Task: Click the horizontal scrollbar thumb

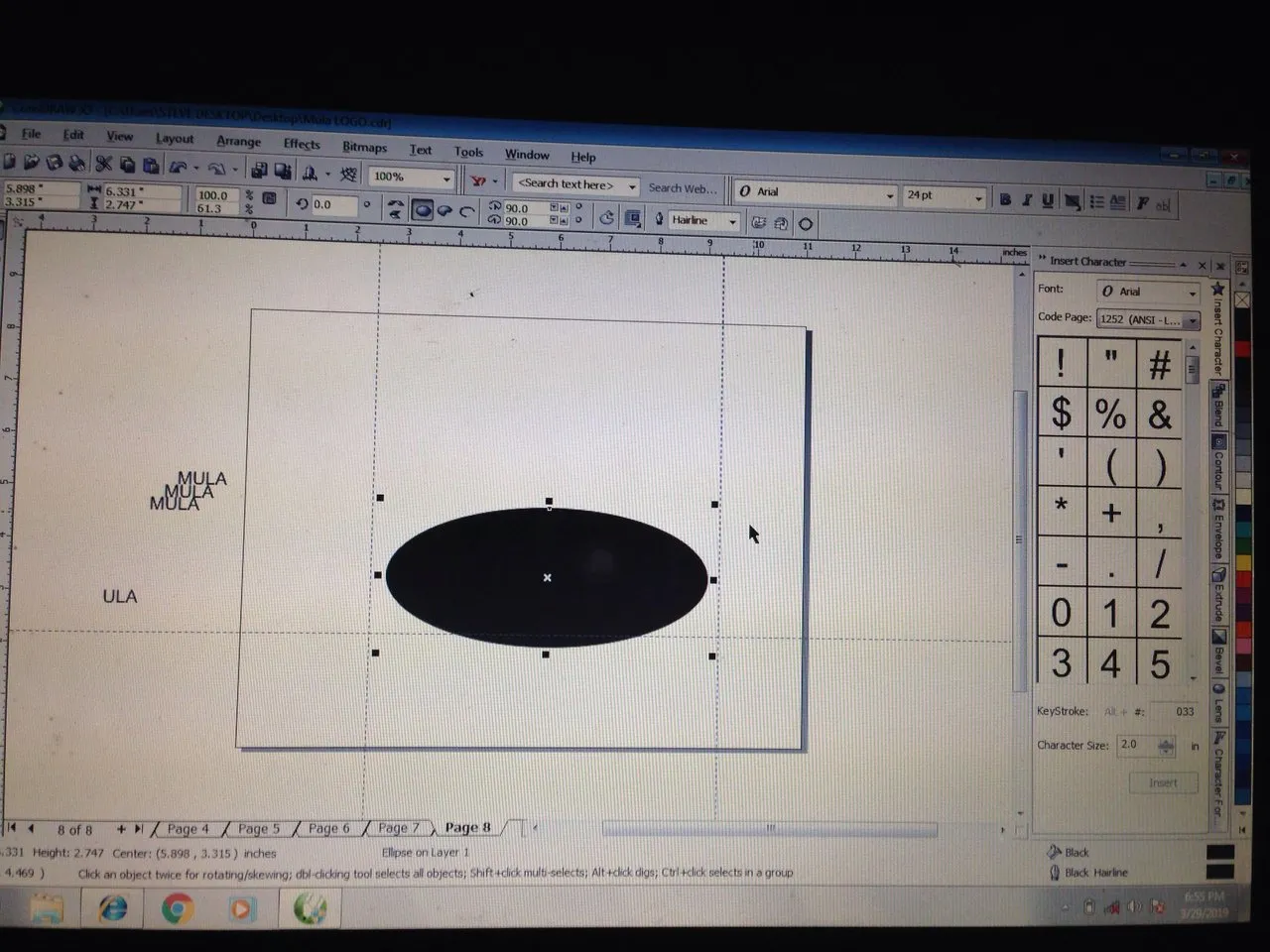Action: (x=769, y=829)
